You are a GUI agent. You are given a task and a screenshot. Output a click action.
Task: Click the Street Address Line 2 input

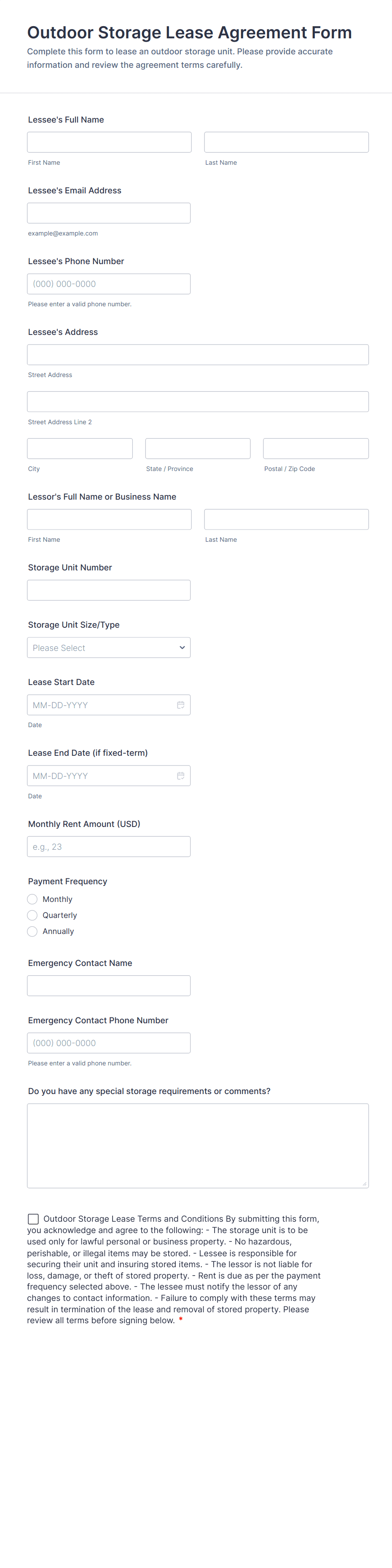pyautogui.click(x=197, y=402)
